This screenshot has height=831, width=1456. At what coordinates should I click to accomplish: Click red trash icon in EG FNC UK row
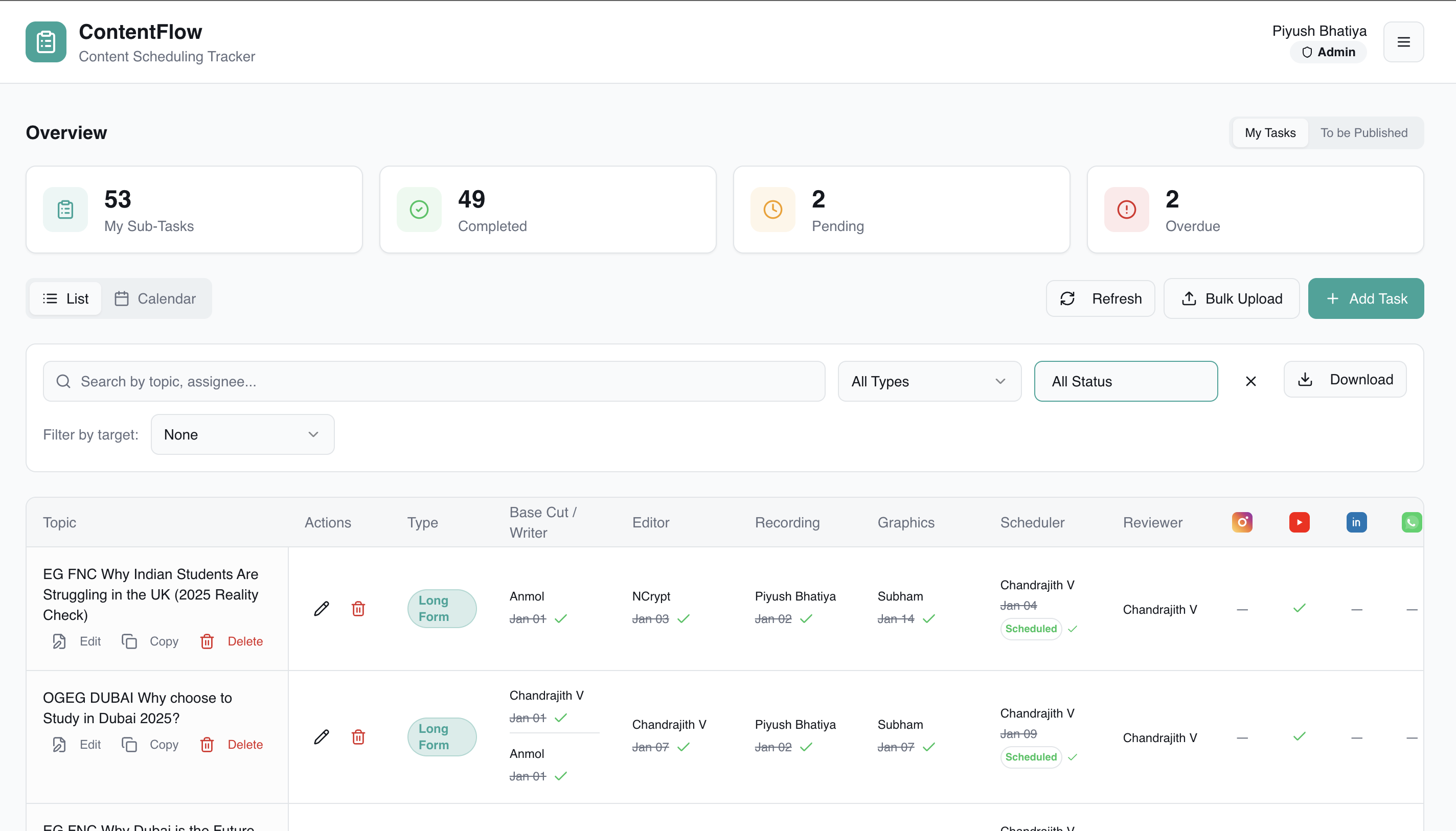[358, 608]
